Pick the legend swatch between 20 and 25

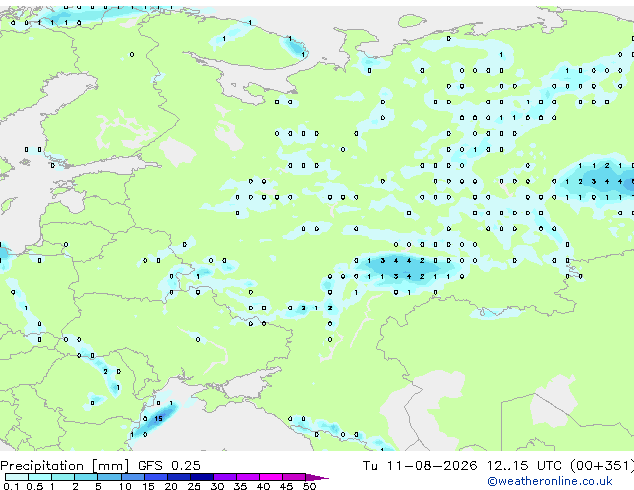tap(179, 477)
